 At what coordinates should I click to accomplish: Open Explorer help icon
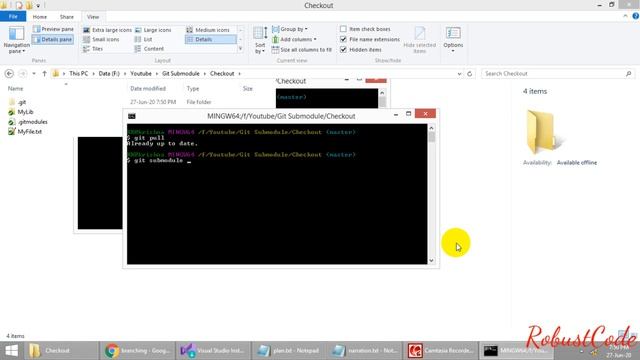coord(636,16)
